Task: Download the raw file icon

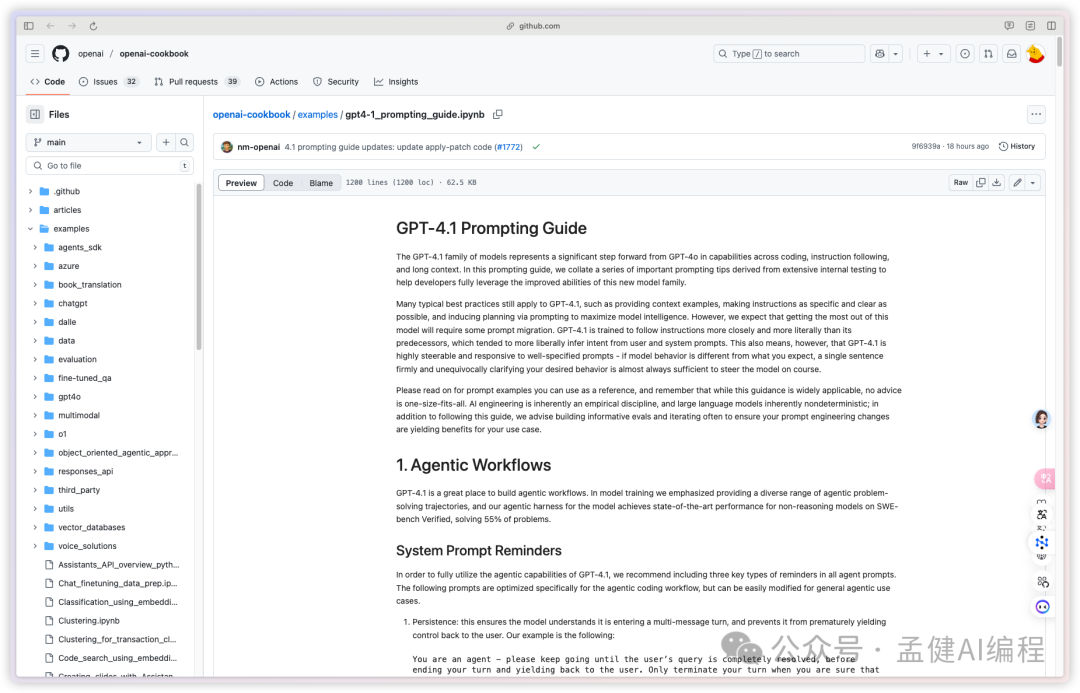Action: tap(997, 183)
